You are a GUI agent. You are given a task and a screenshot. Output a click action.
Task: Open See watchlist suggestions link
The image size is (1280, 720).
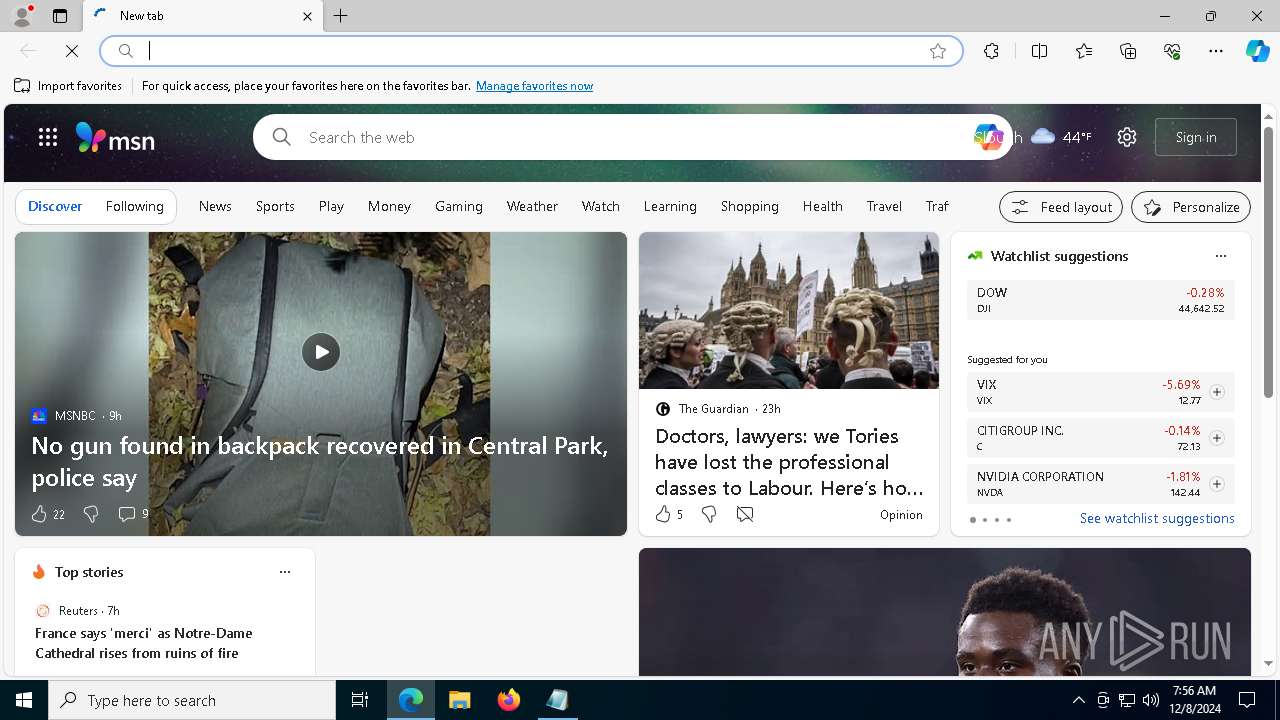[1157, 518]
